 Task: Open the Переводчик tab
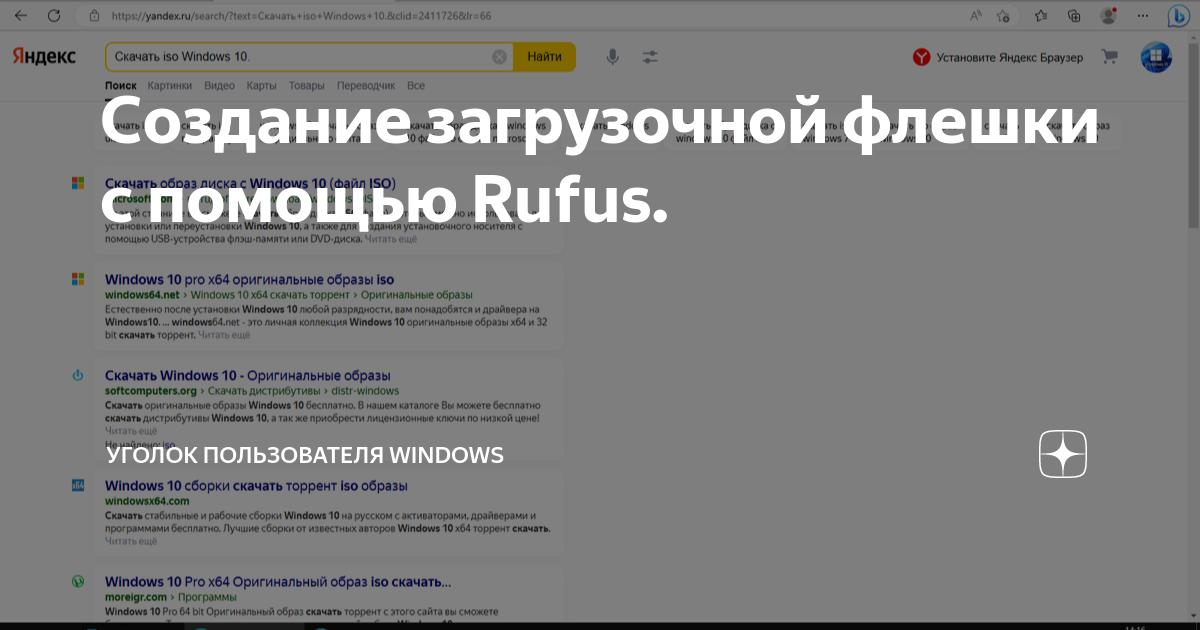coord(366,86)
